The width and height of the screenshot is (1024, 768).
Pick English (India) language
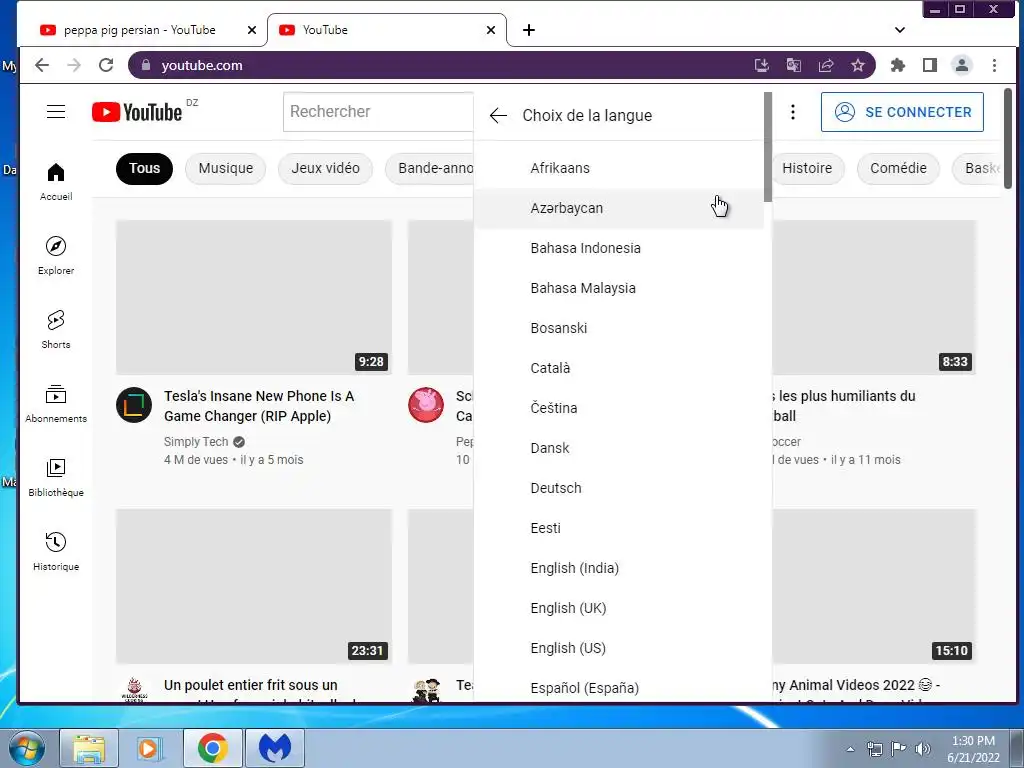point(619,568)
